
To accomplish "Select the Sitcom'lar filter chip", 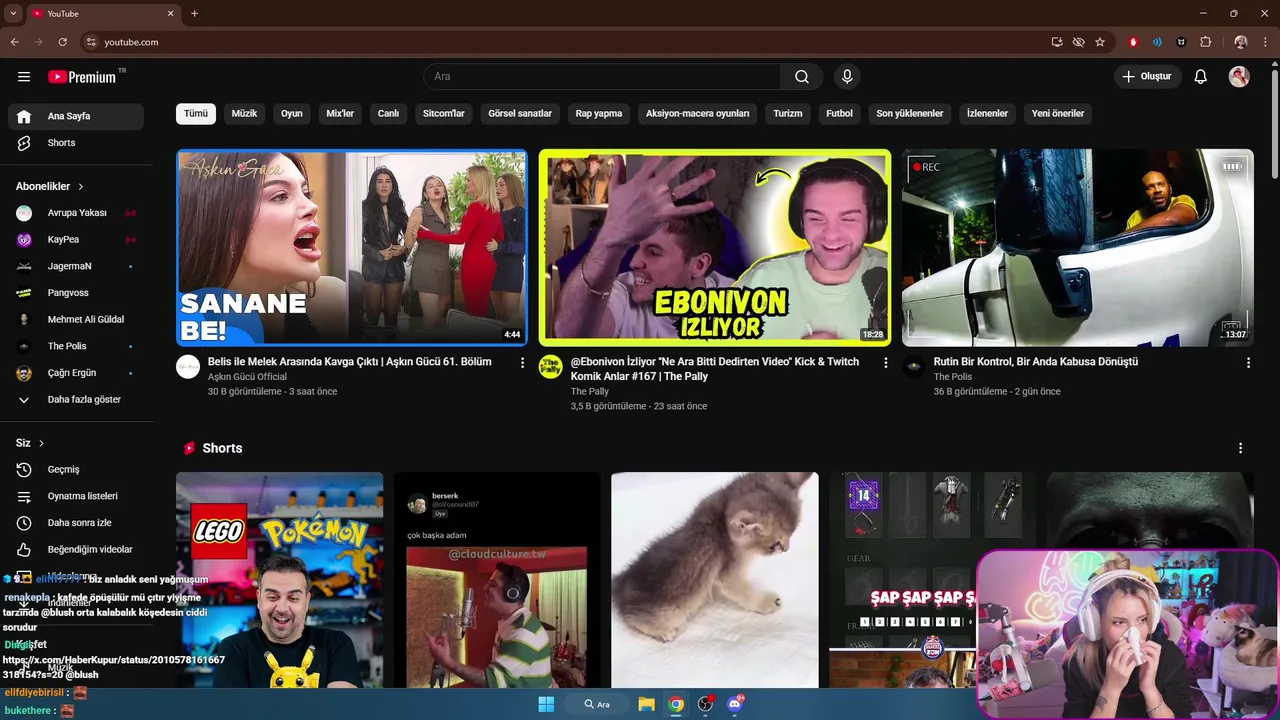I will point(444,114).
